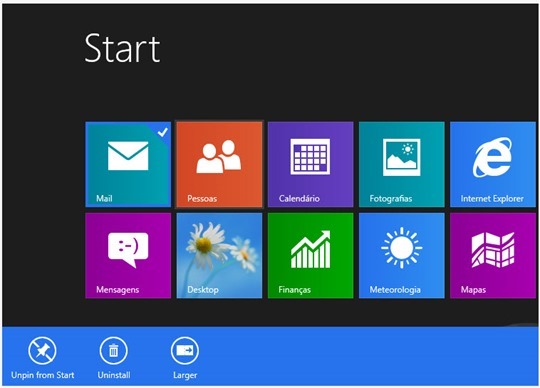Image resolution: width=540 pixels, height=388 pixels.
Task: Uncheck the selection mark on Mail tile
Action: (163, 132)
